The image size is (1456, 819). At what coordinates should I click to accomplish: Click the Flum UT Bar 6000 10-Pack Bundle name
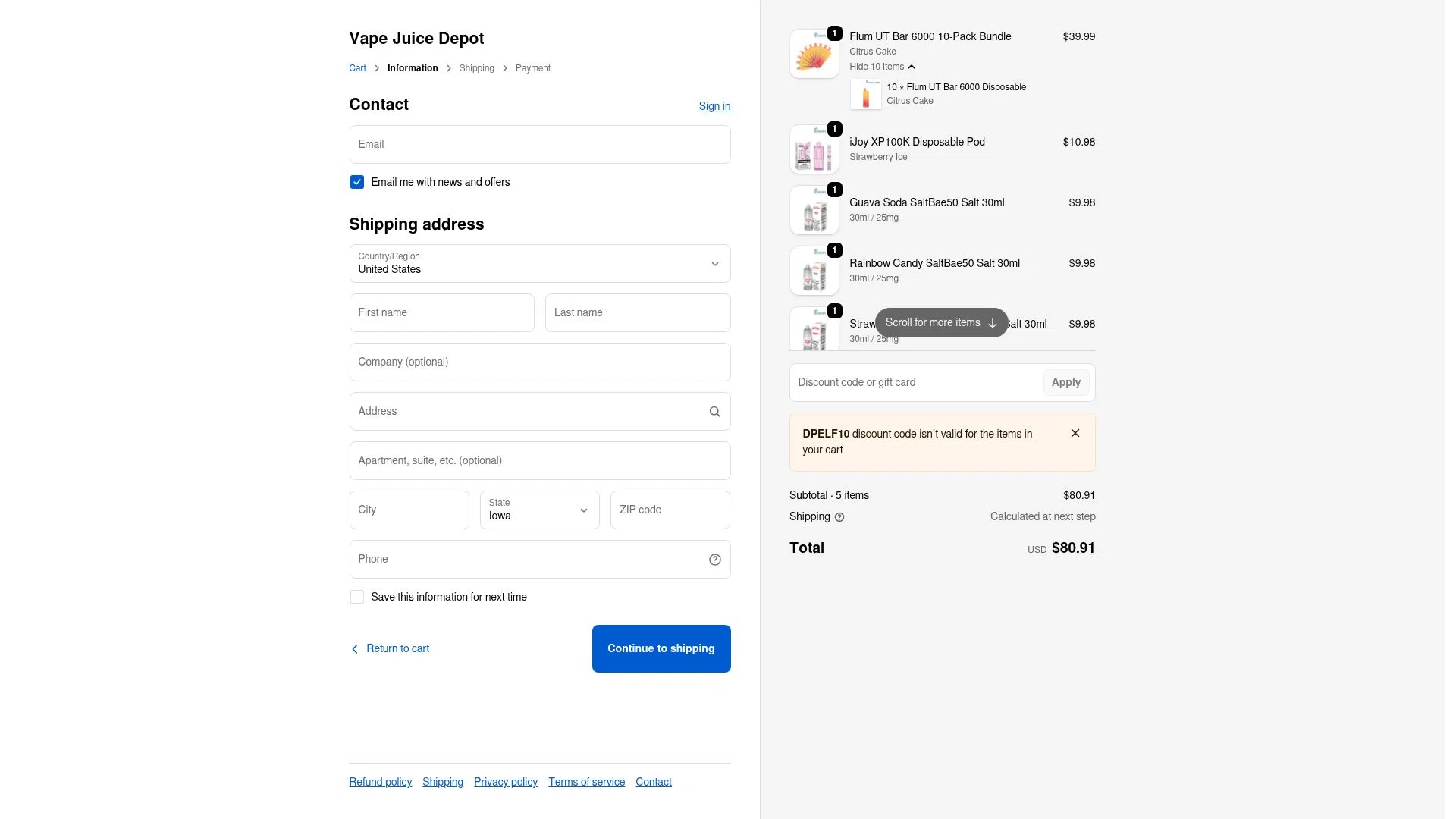(x=930, y=36)
